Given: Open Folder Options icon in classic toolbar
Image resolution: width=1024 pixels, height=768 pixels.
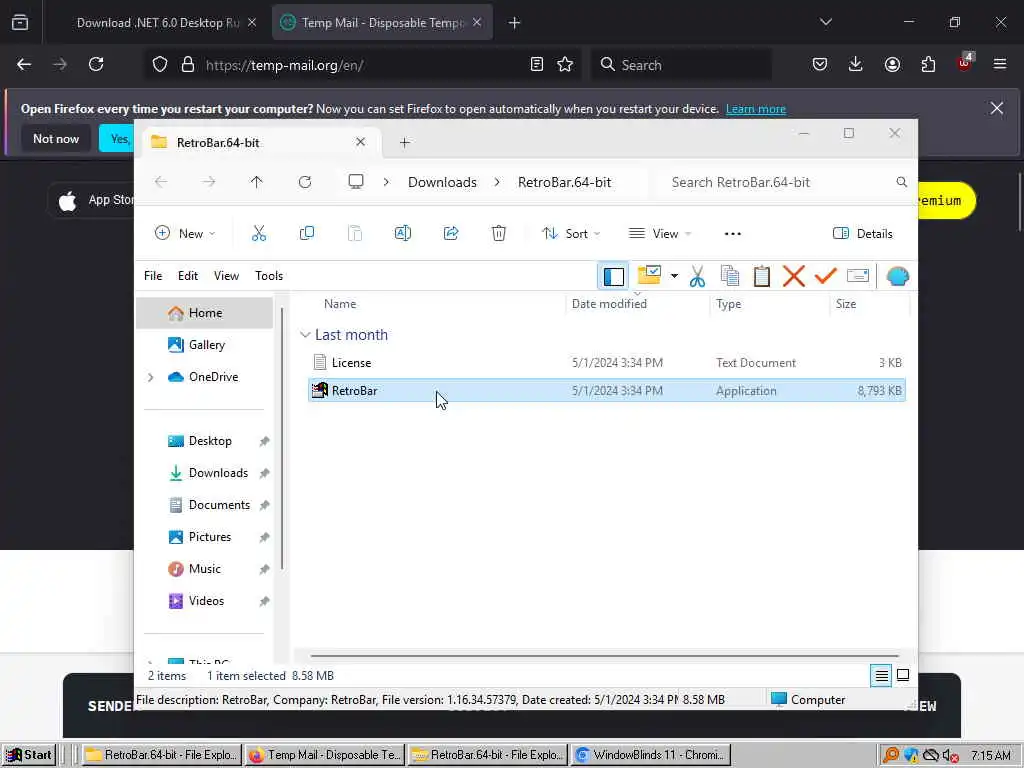Looking at the screenshot, I should 649,275.
